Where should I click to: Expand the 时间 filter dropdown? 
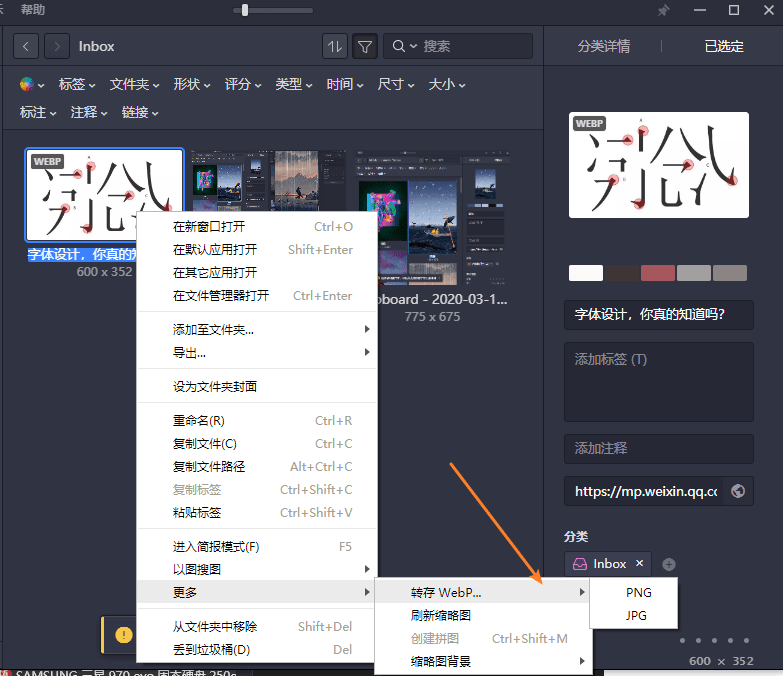click(345, 84)
